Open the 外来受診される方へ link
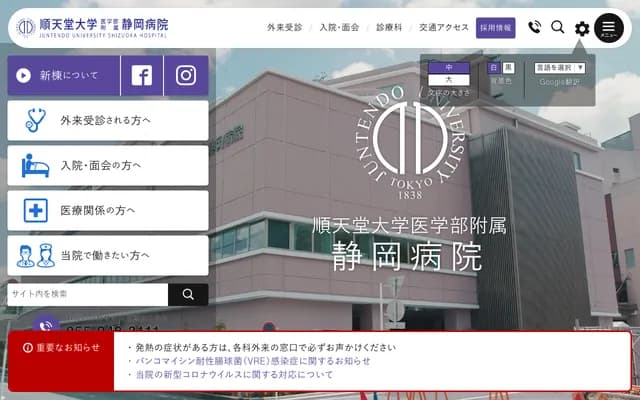Image resolution: width=640 pixels, height=400 pixels. [x=108, y=120]
